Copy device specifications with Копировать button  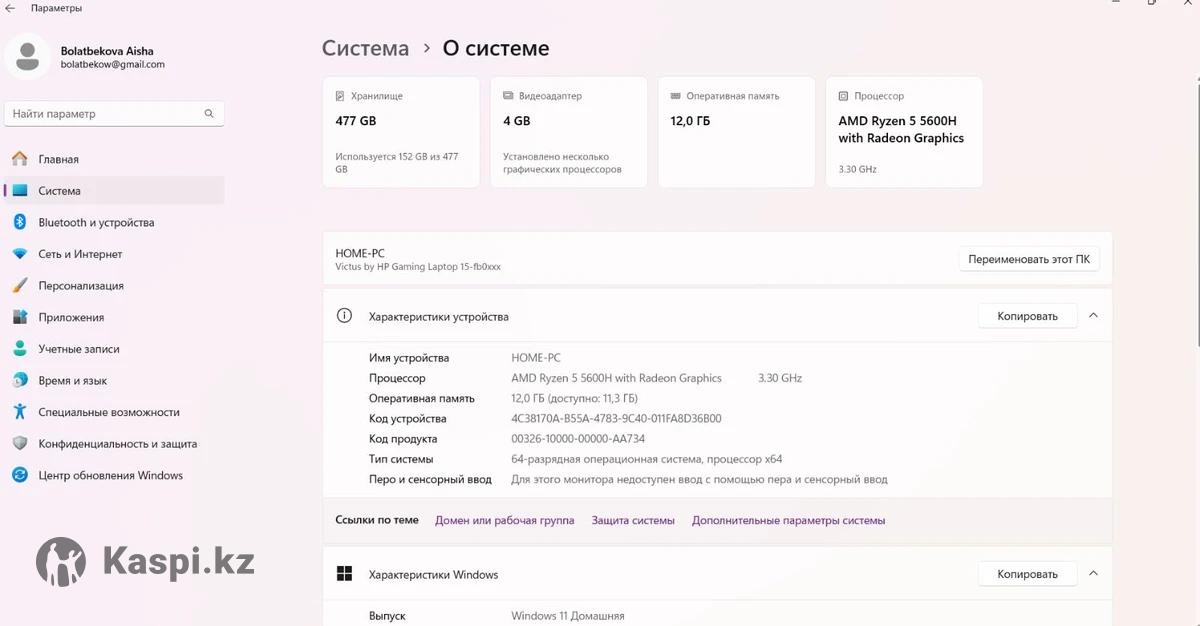1027,316
